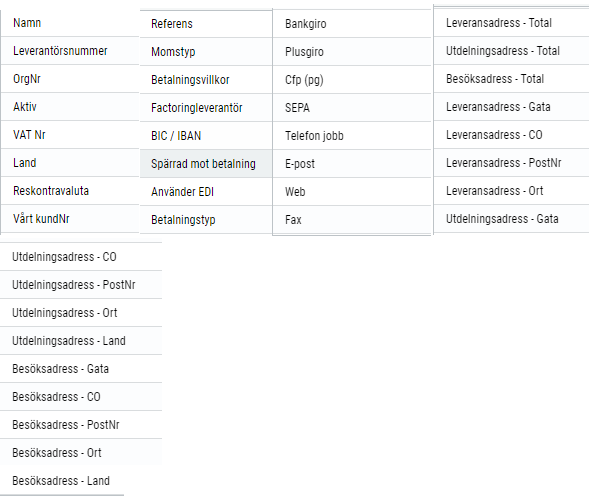Click the OrgNr field option
The image size is (589, 496).
(x=70, y=79)
